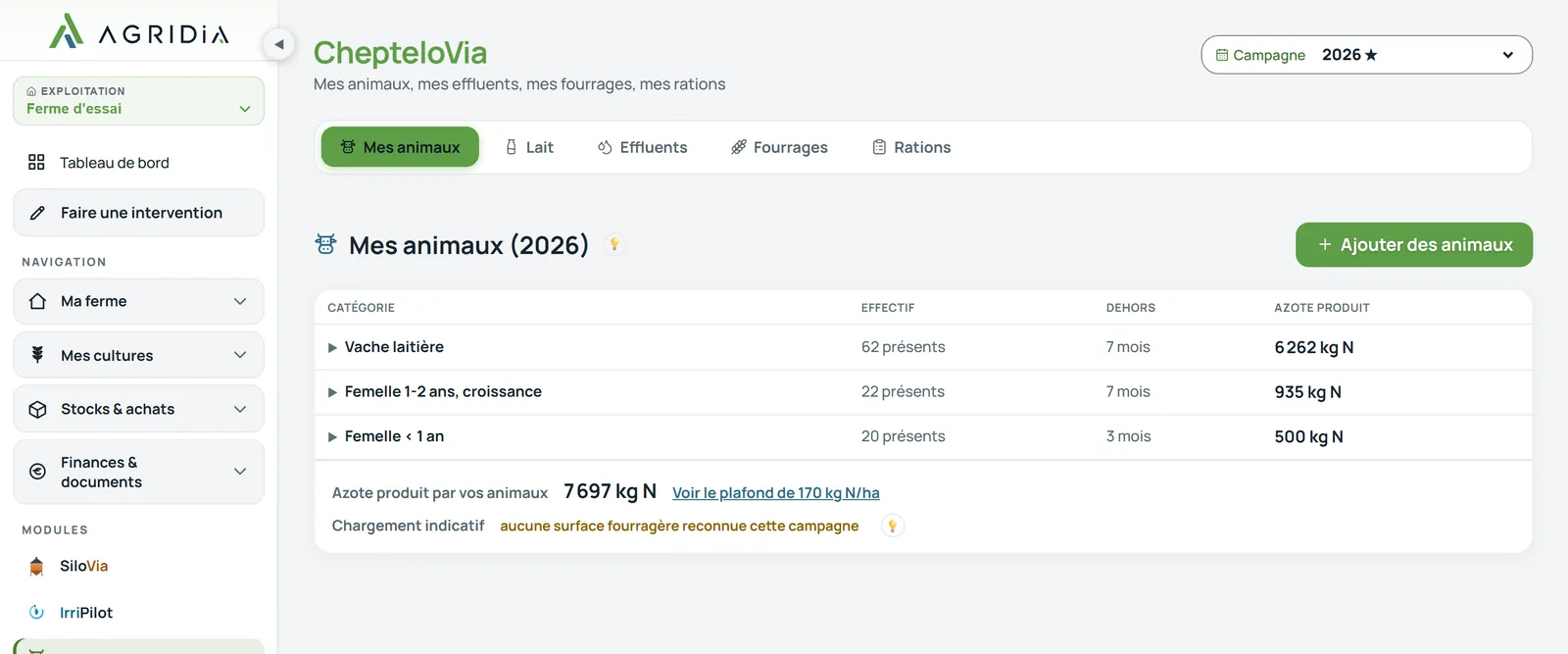Expand the Ma ferme navigation section
This screenshot has height=654, width=1568.
[x=138, y=301]
